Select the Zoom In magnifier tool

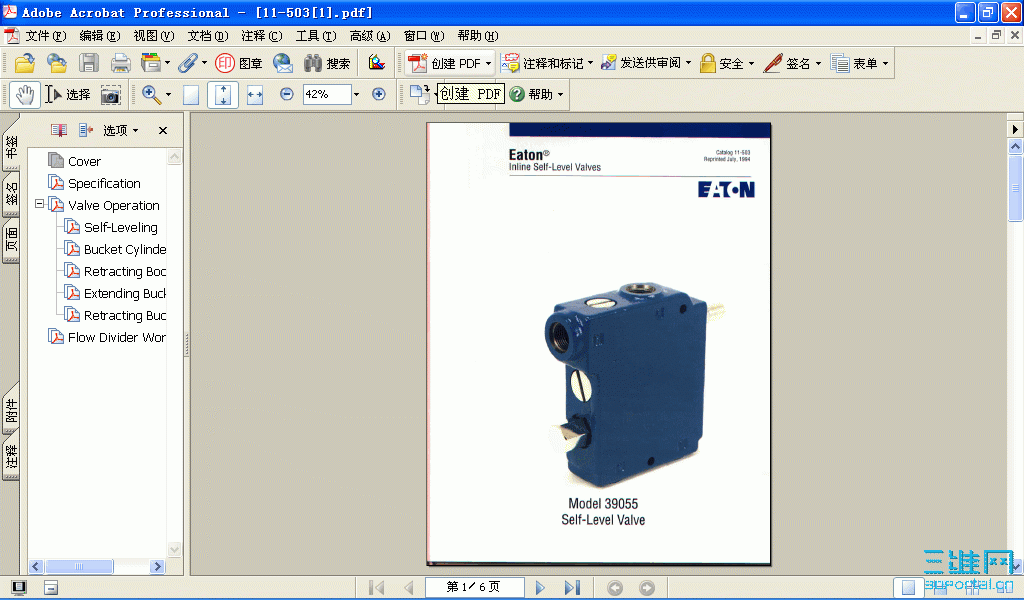[x=151, y=95]
